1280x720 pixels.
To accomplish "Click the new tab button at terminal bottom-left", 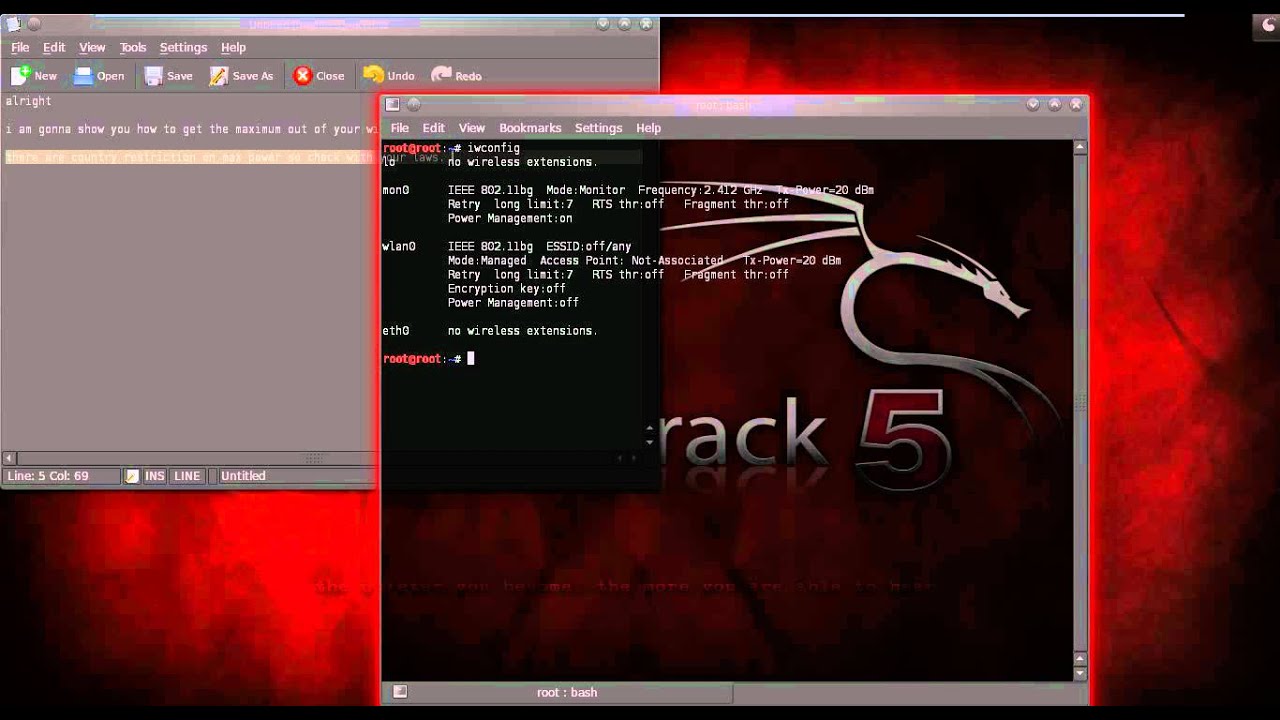I will [400, 691].
